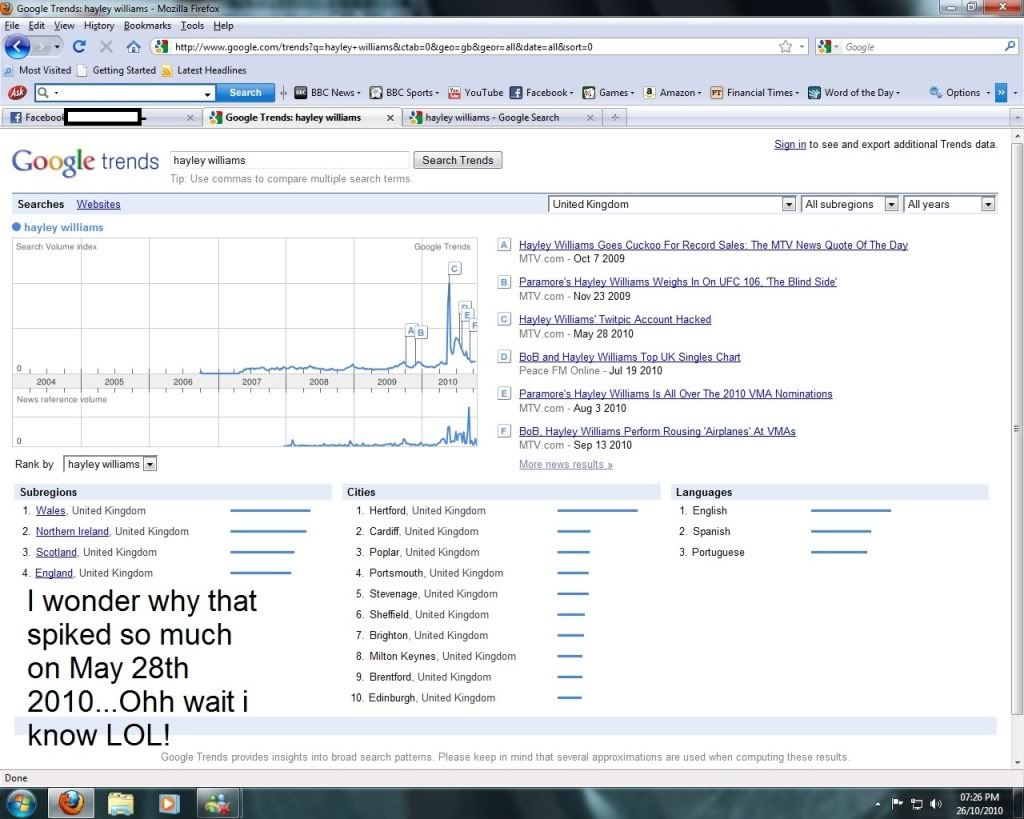Go to home page via house icon

tap(133, 46)
